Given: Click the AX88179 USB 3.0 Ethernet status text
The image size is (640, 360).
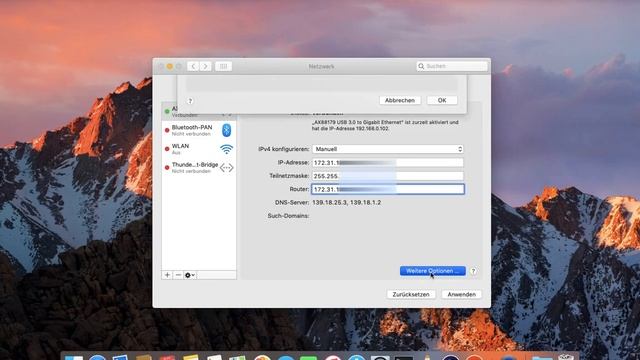Looking at the screenshot, I should point(385,125).
